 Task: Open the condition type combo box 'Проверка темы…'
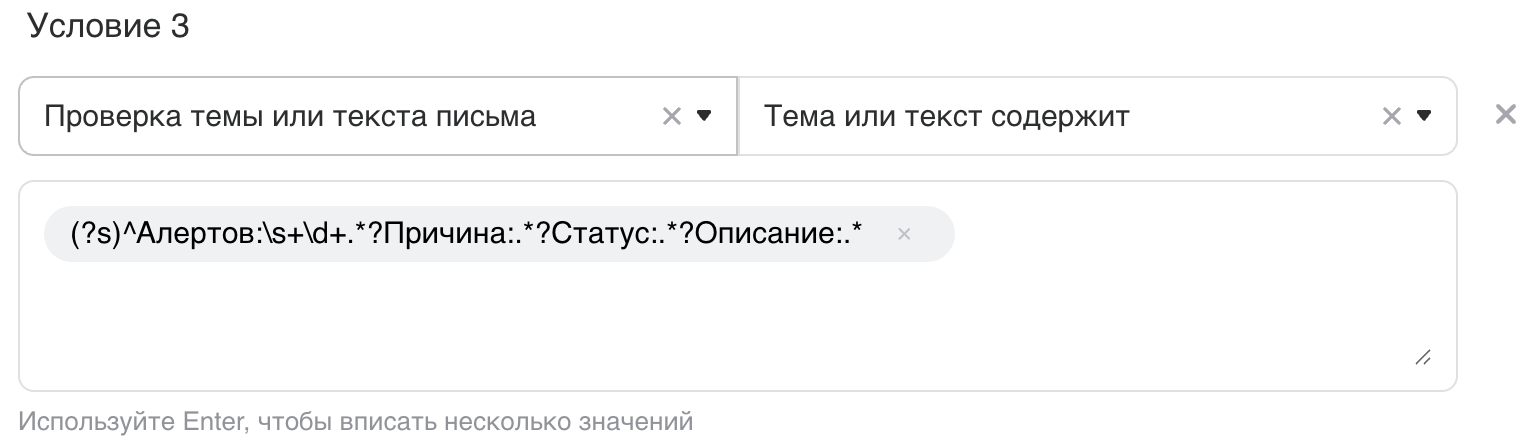[378, 116]
